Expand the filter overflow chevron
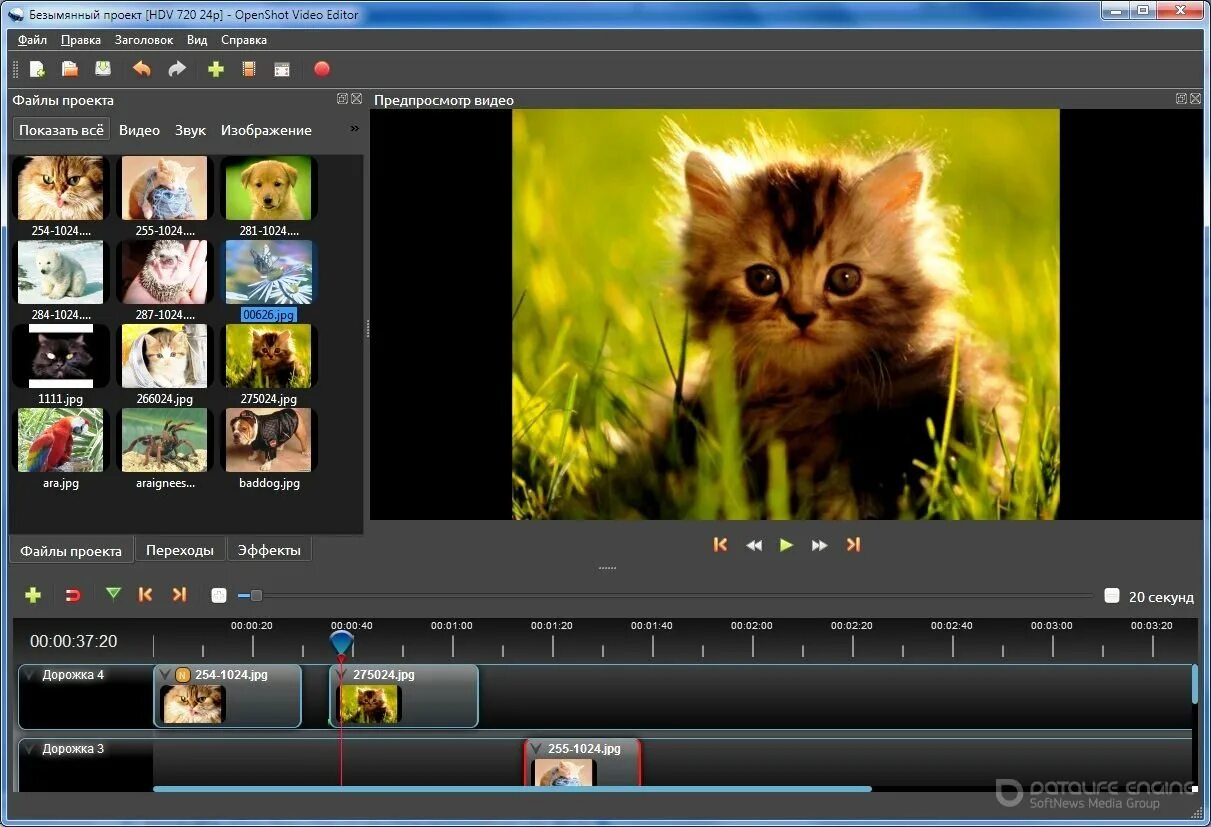Screen dimensions: 1211x827 (x=354, y=129)
